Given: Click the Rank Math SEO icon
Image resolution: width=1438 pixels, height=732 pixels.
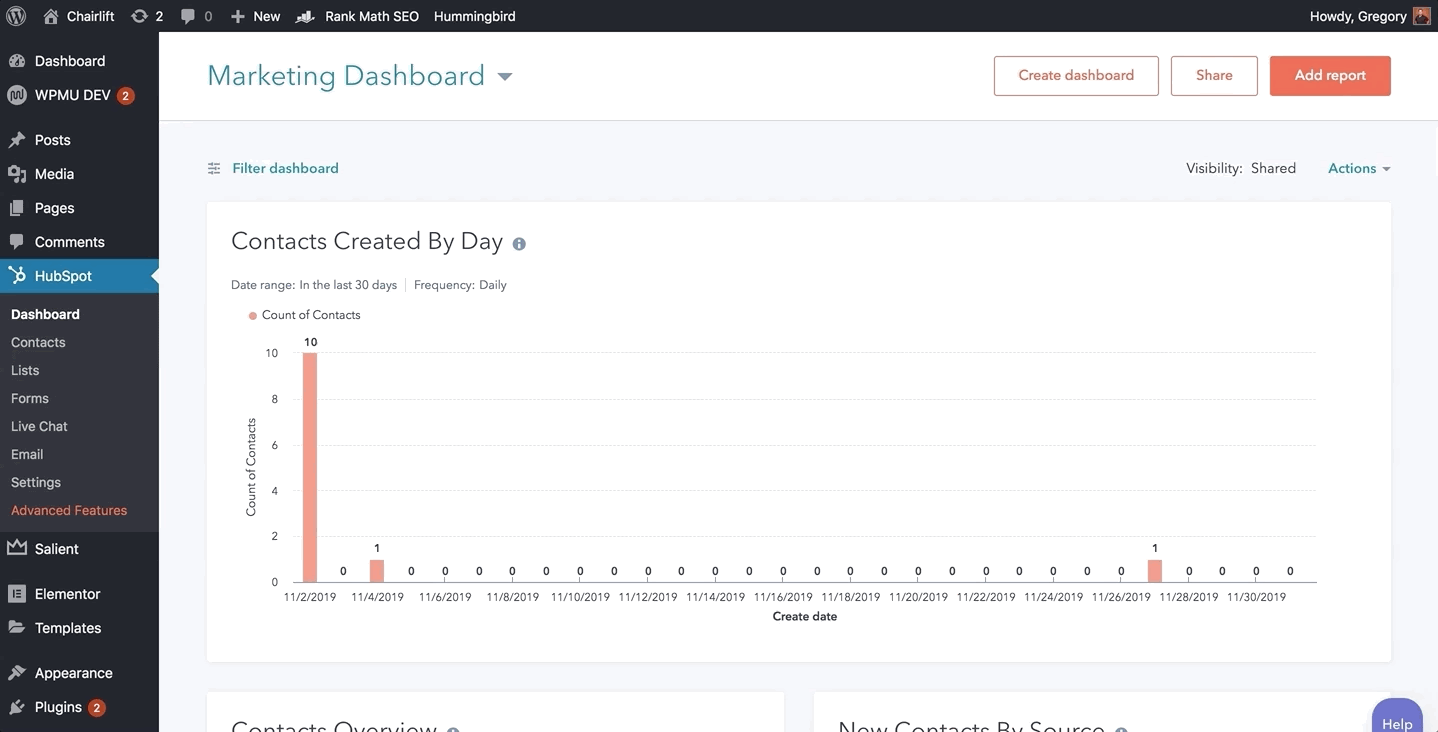Looking at the screenshot, I should 306,16.
